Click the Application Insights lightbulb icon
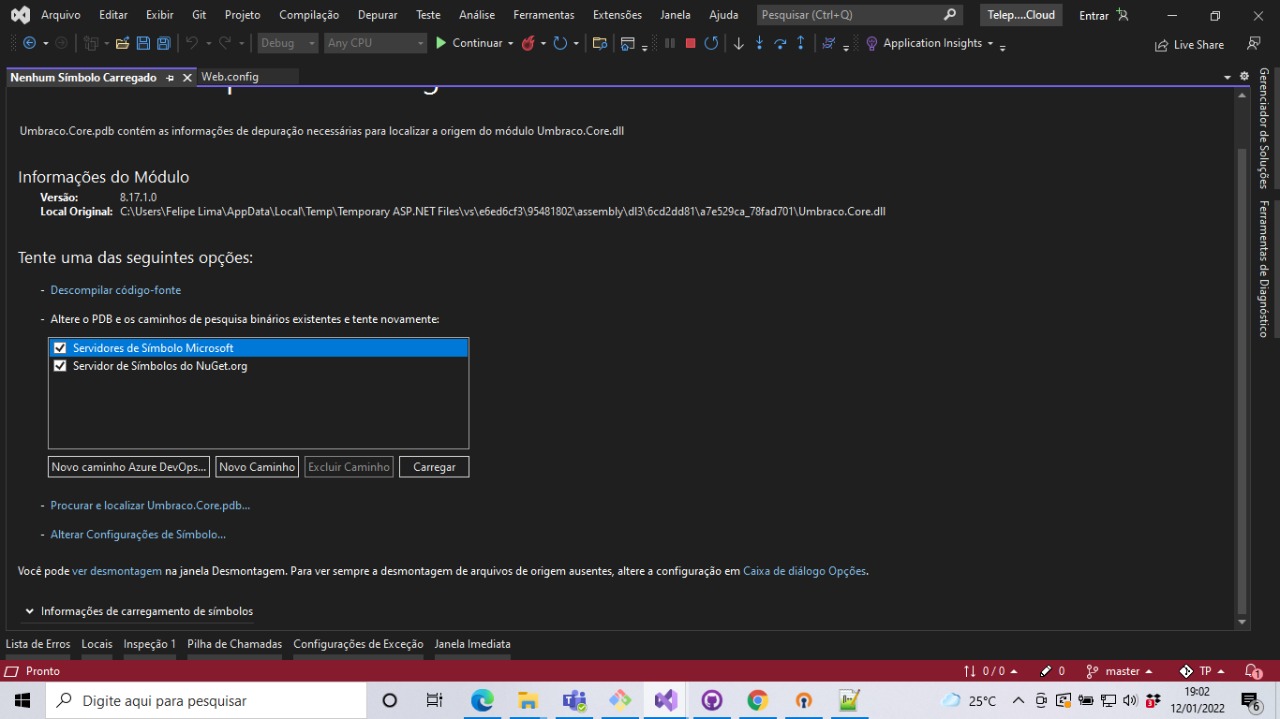The image size is (1280, 719). (872, 43)
